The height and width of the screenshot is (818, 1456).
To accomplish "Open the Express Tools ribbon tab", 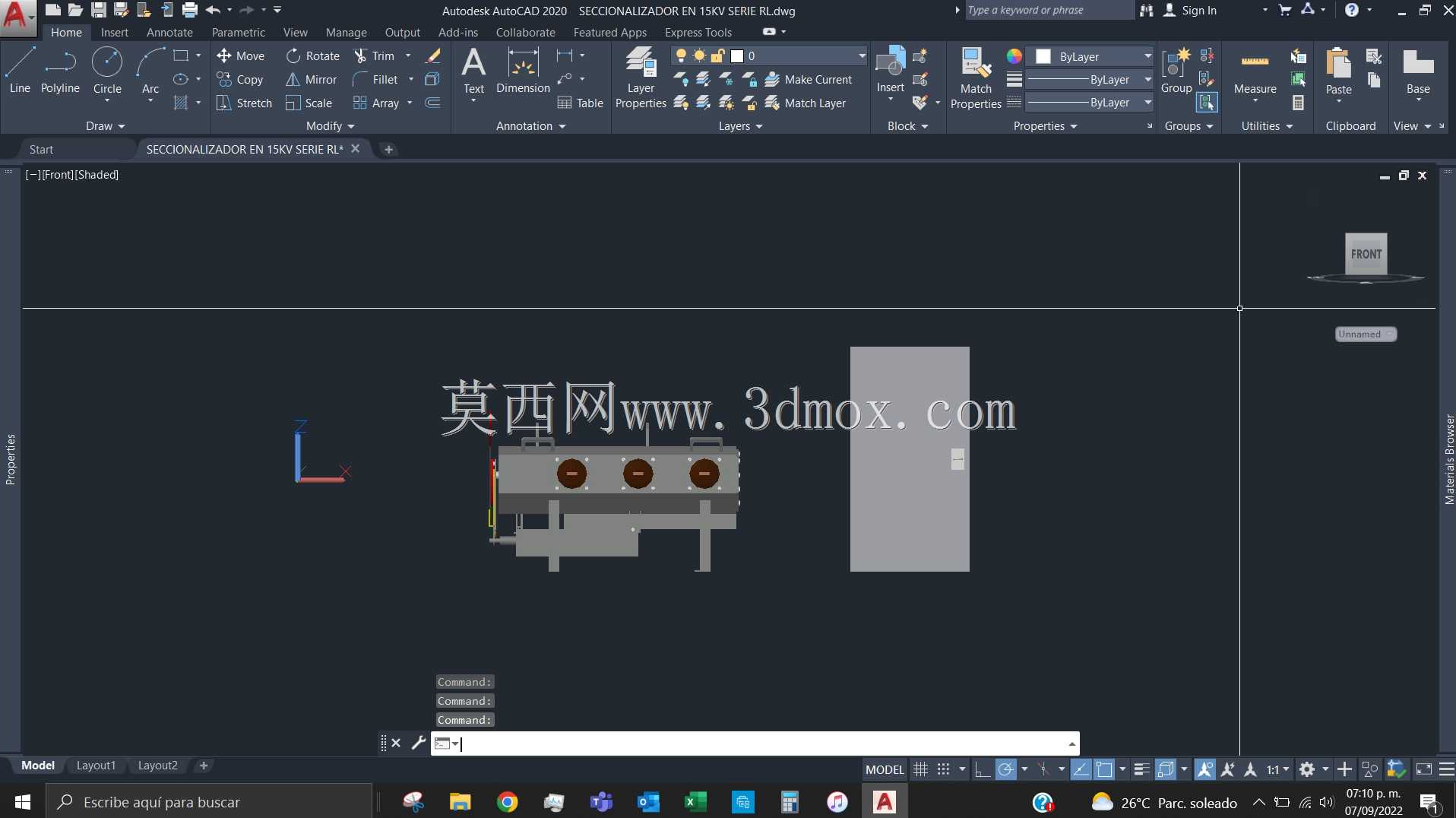I will tap(698, 32).
